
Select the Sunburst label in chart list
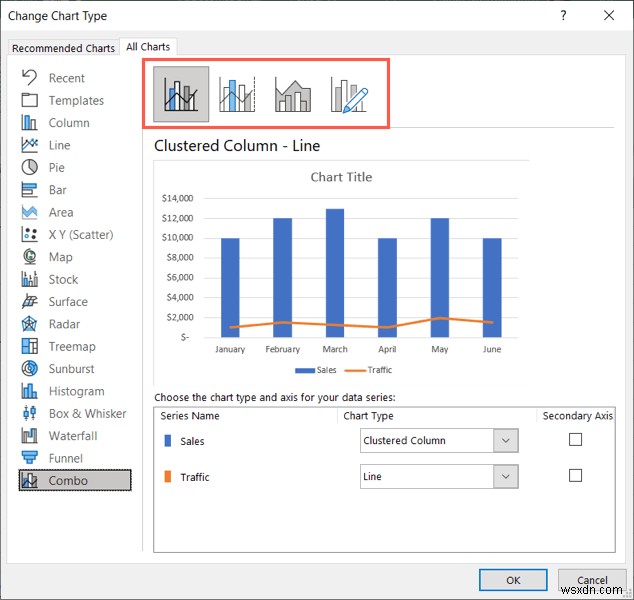[x=72, y=368]
